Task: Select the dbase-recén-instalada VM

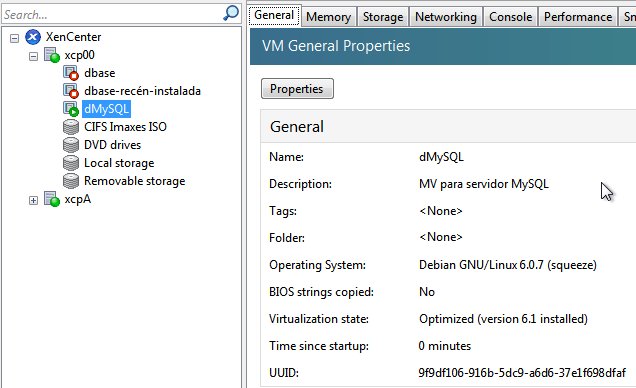Action: tap(142, 91)
